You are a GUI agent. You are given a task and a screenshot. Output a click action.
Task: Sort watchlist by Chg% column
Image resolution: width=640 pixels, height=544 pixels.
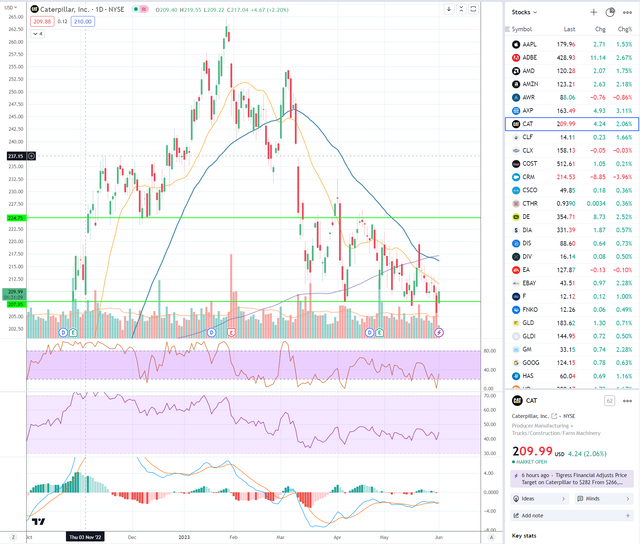pyautogui.click(x=624, y=29)
